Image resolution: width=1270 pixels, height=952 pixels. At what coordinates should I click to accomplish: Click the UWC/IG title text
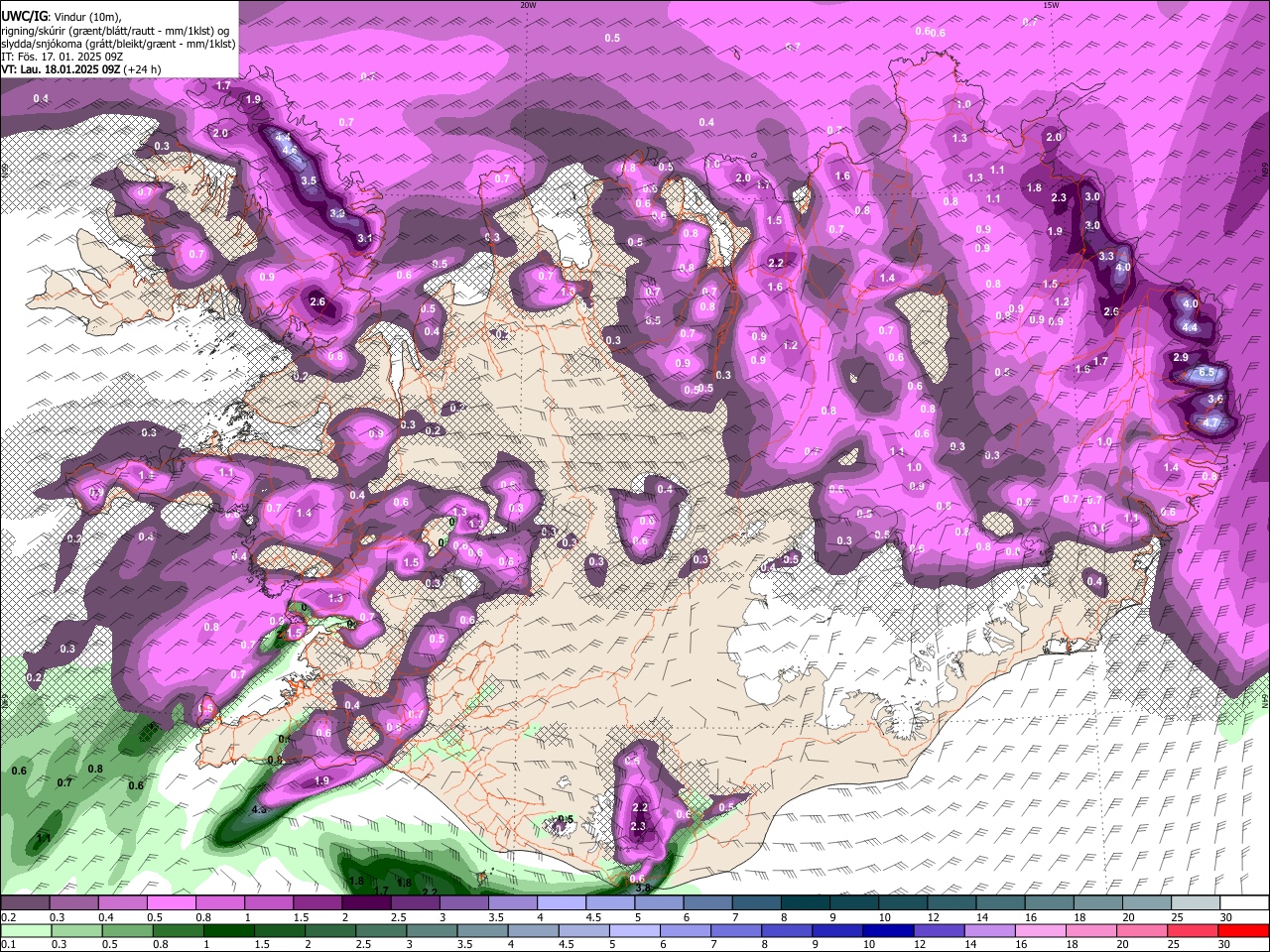(24, 17)
